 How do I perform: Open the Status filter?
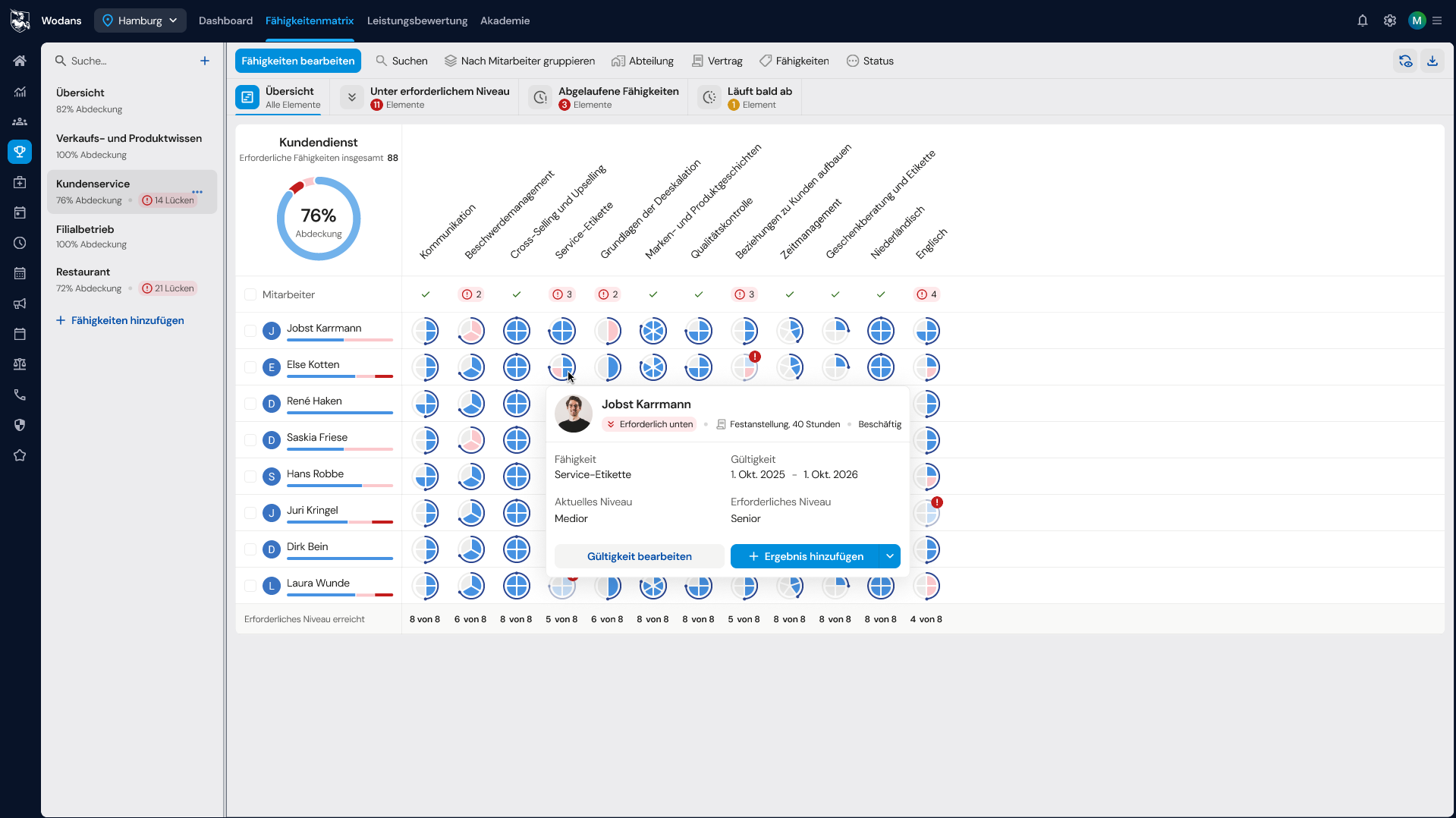(x=870, y=61)
